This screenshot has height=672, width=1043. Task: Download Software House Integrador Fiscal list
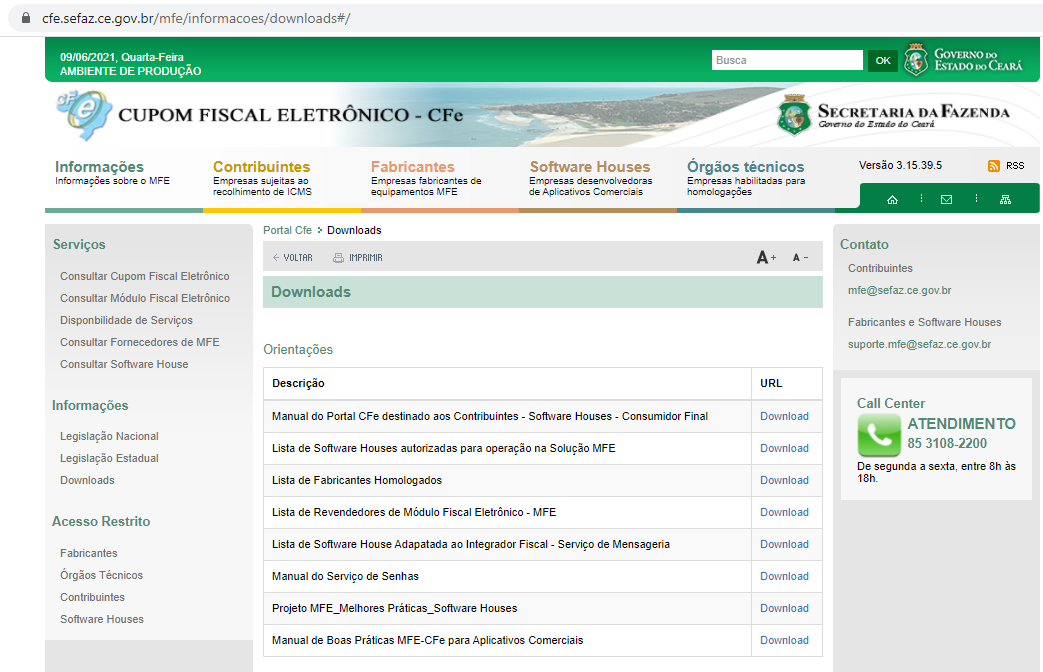tap(784, 544)
